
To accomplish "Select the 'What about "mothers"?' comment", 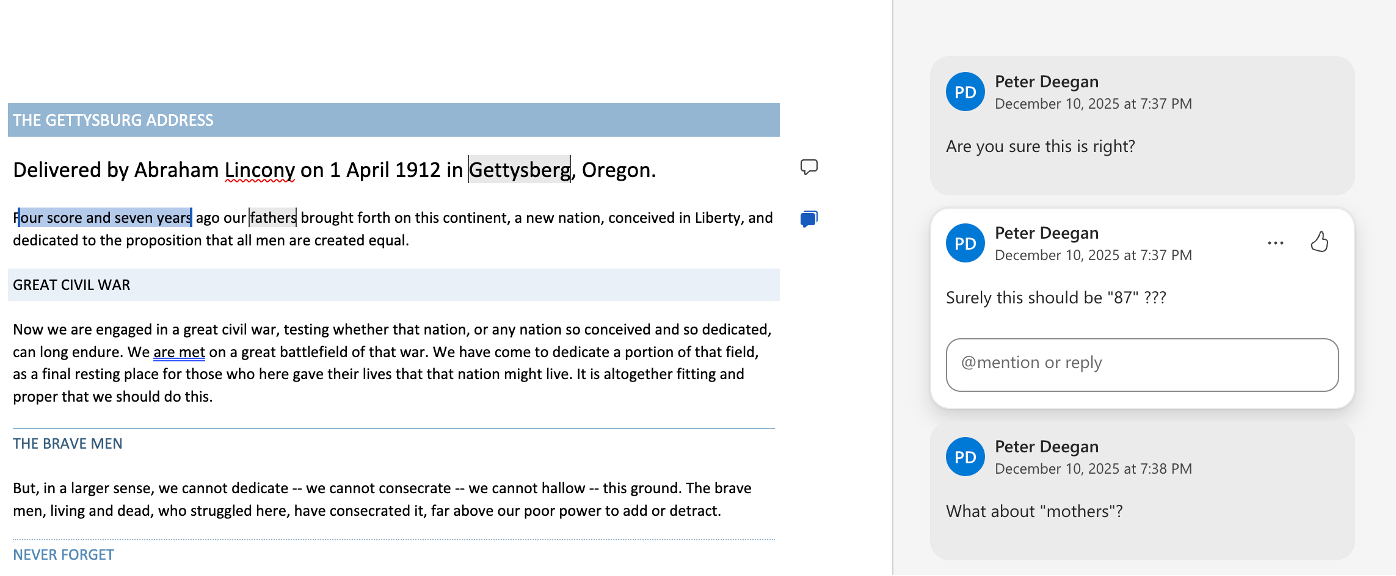I will 1034,512.
